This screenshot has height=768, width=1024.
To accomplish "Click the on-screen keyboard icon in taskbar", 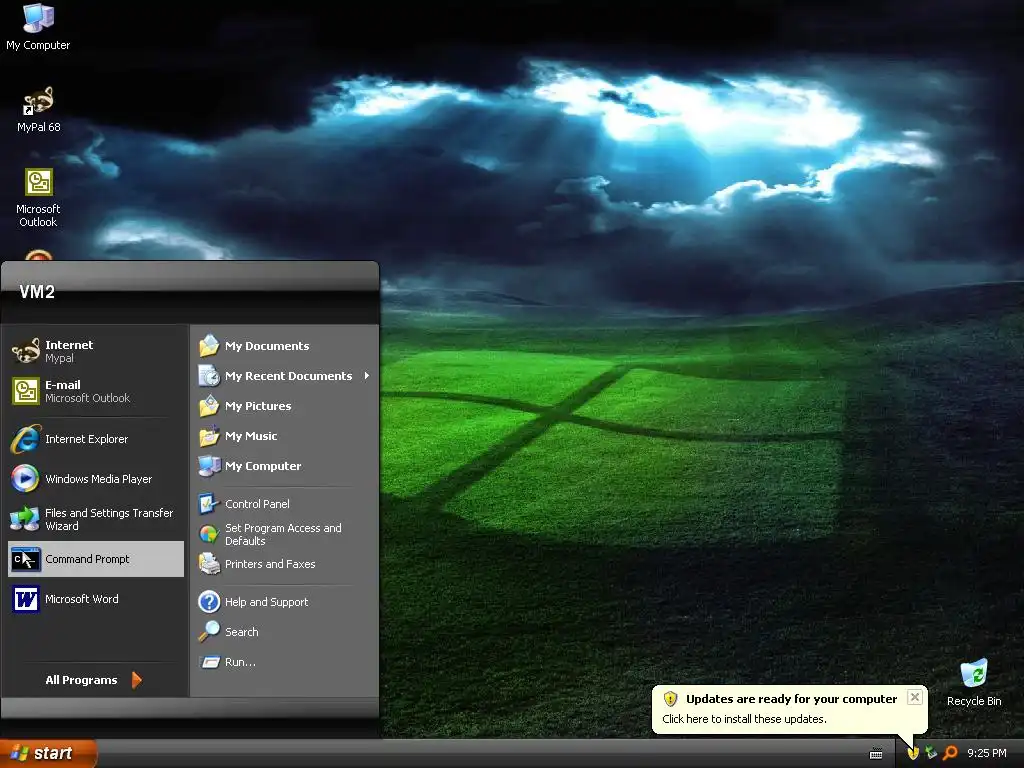I will tap(876, 754).
